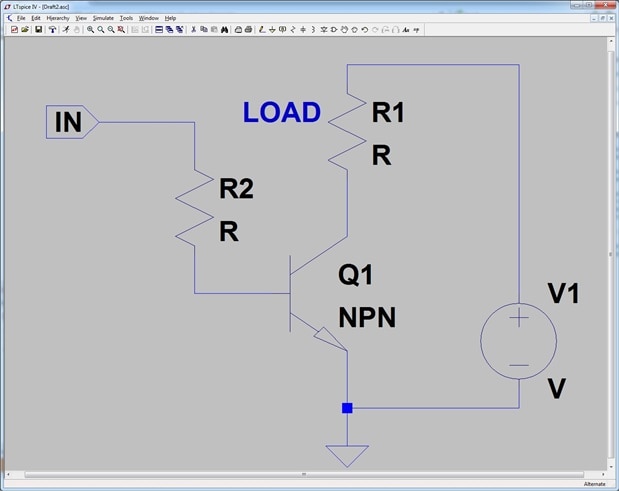Select the Draw Wire pencil tool

[x=262, y=30]
